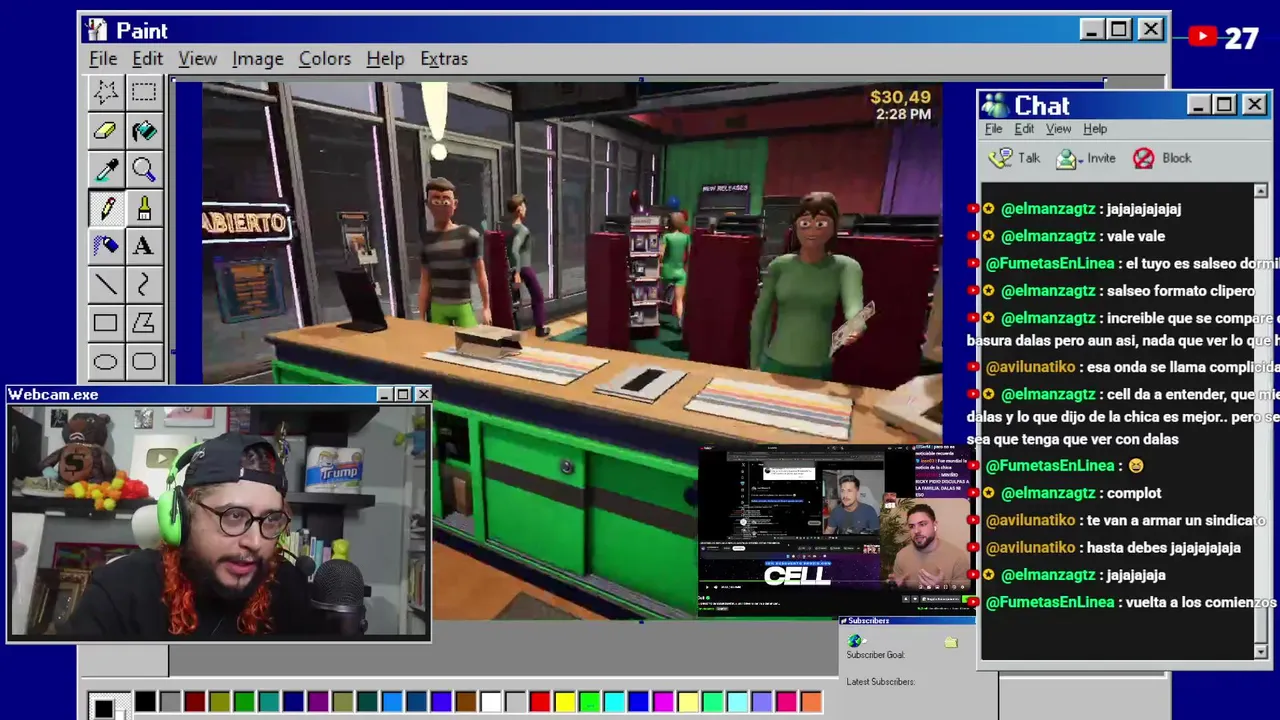Click the current foreground/background color indicator
The width and height of the screenshot is (1280, 720).
coord(107,706)
